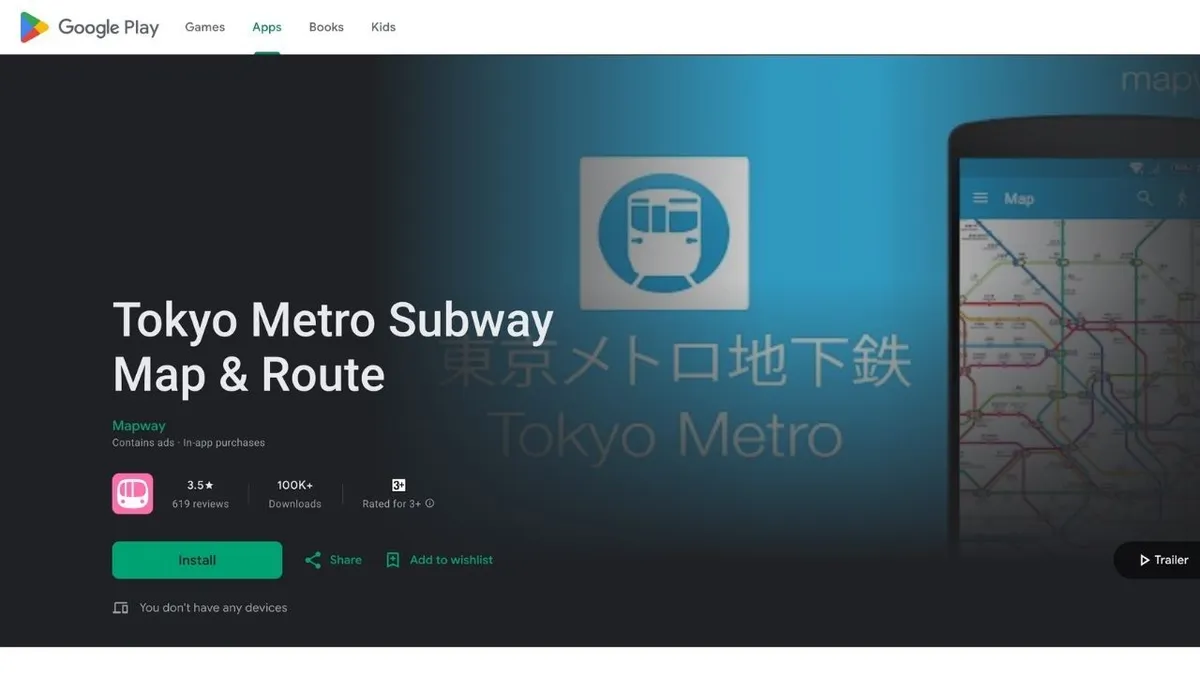Open the Mapway developer page
This screenshot has height=675, width=1200.
tap(139, 425)
